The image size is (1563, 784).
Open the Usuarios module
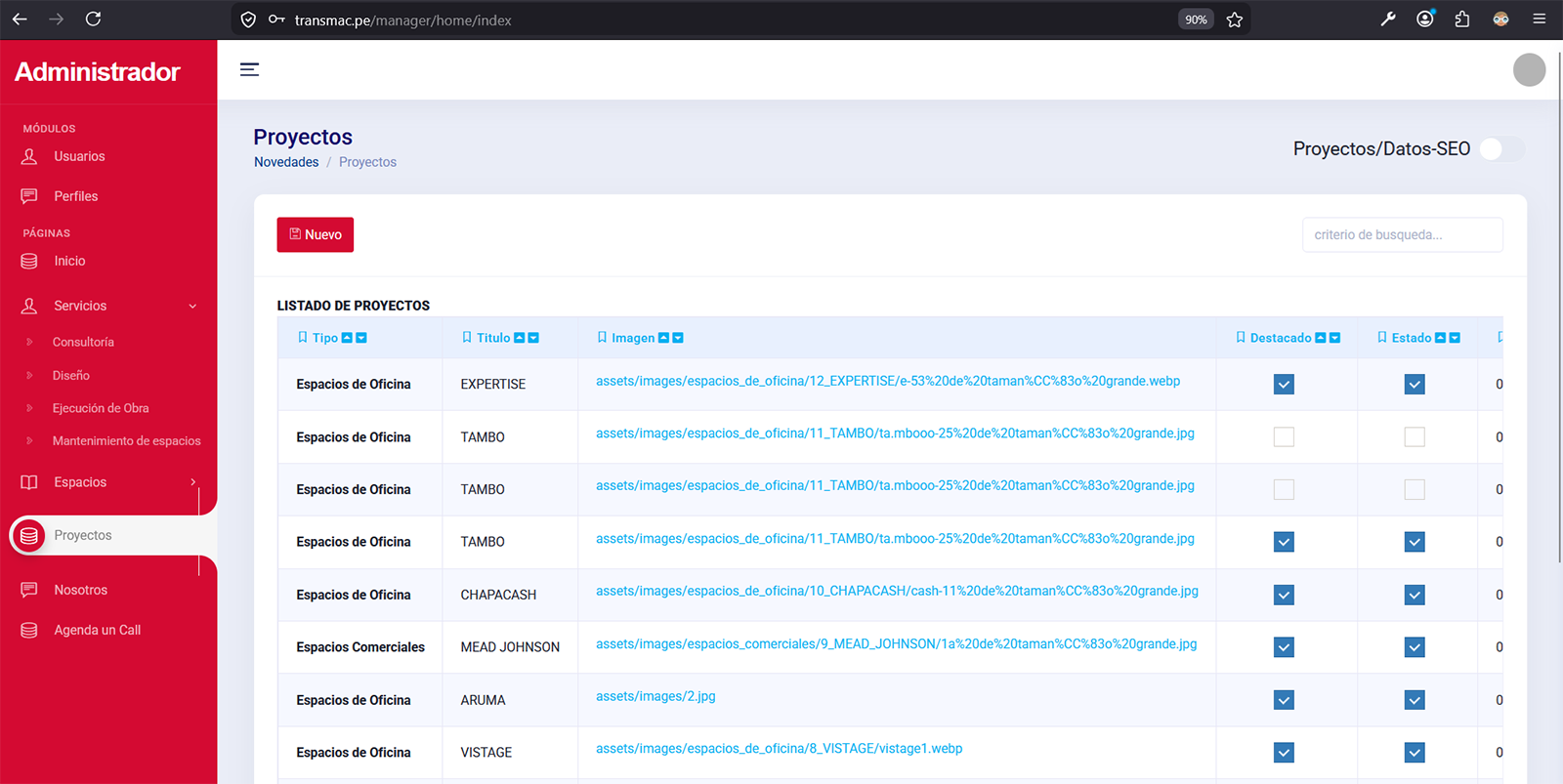pyautogui.click(x=79, y=156)
